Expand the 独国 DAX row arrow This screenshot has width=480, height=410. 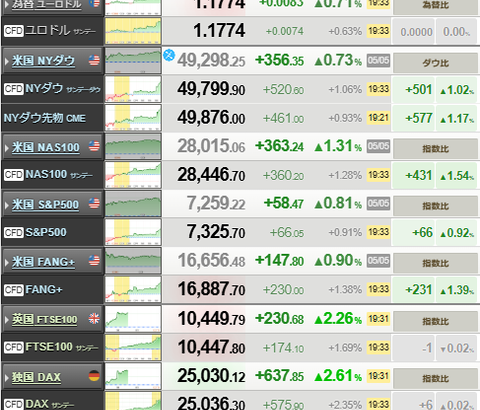[7, 377]
